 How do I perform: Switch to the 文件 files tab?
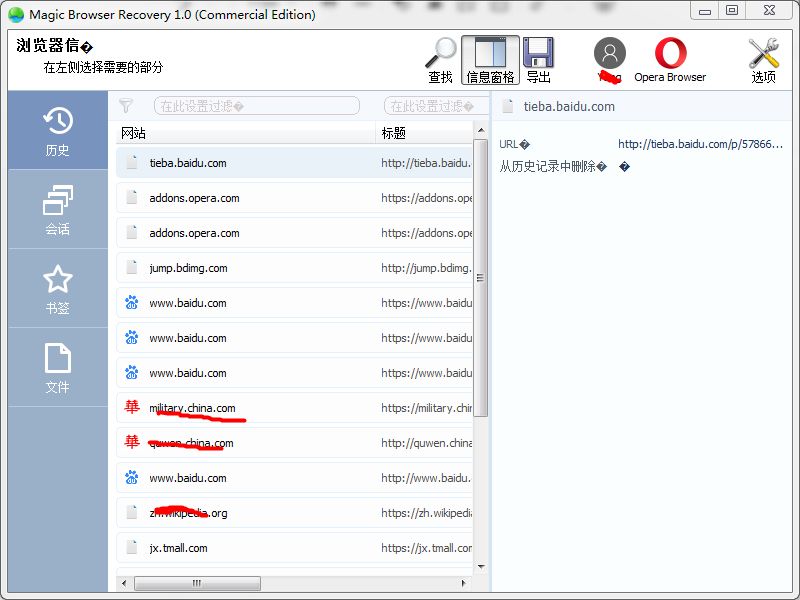pos(58,368)
